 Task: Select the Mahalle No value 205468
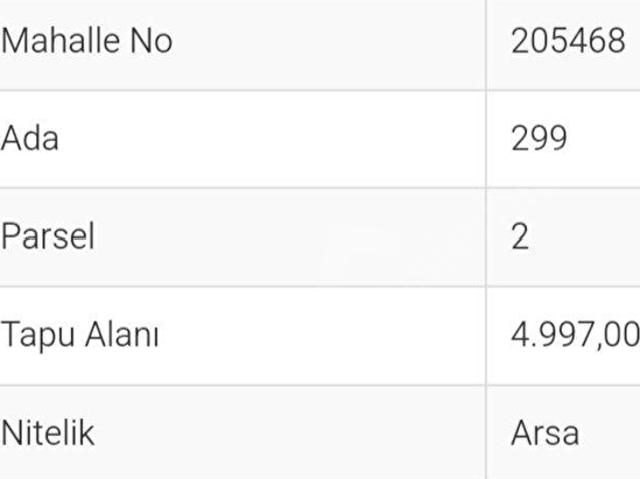pyautogui.click(x=567, y=41)
